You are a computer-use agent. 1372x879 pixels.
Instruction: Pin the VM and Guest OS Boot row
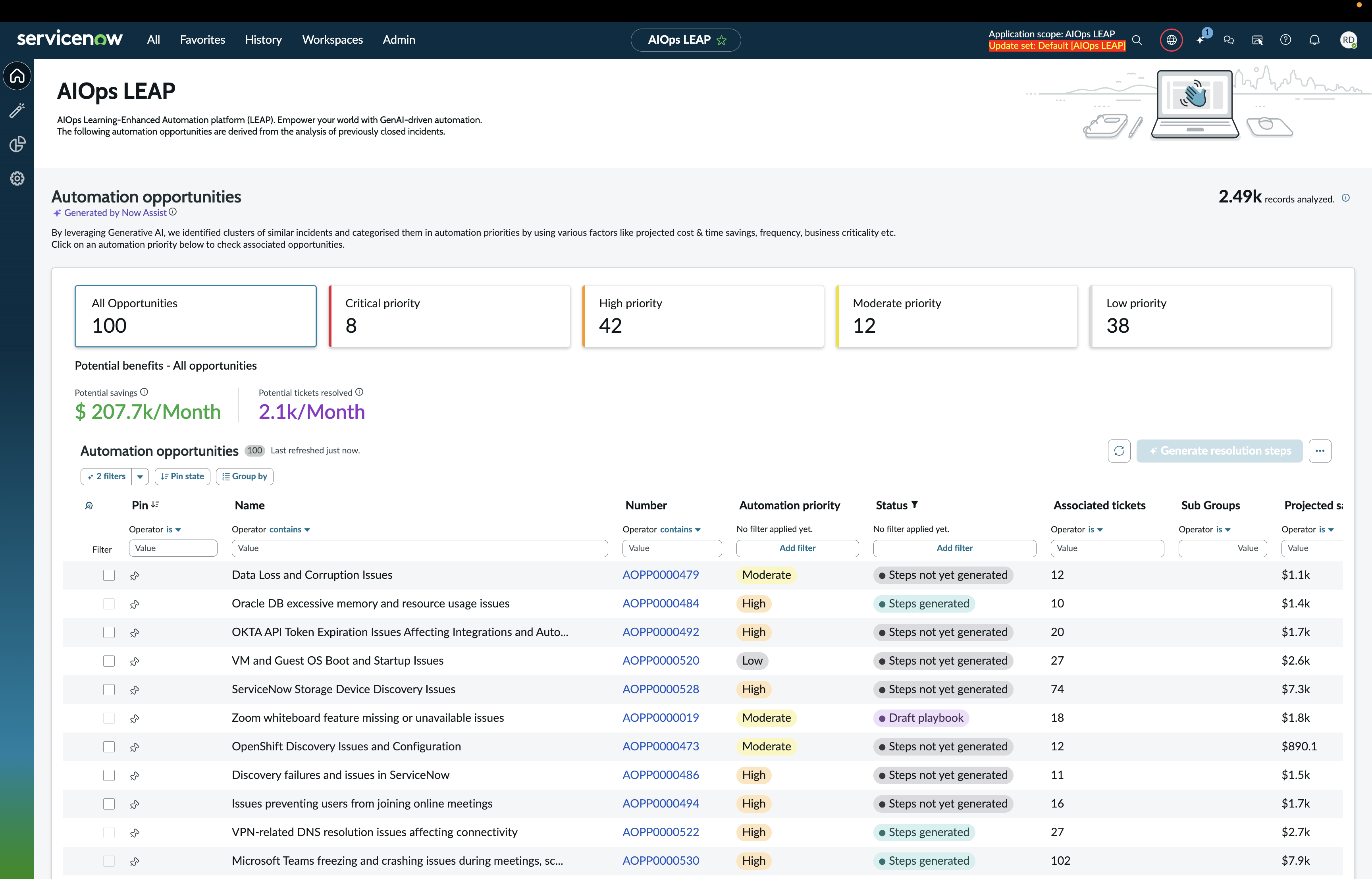[x=135, y=661]
